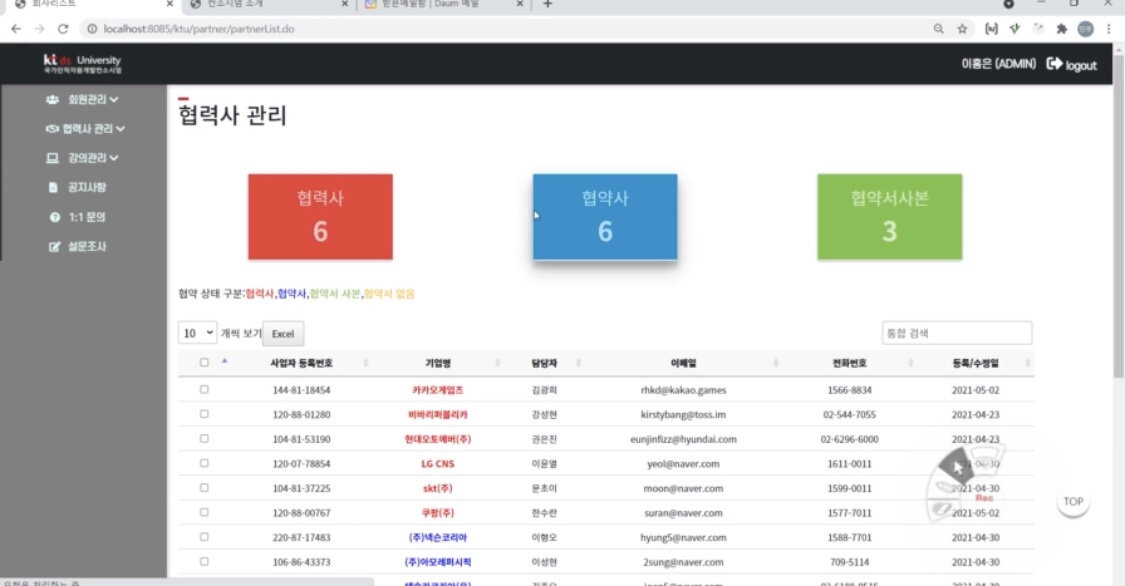Expand the chevron next to 회원관리
The height and width of the screenshot is (586, 1125).
[114, 100]
